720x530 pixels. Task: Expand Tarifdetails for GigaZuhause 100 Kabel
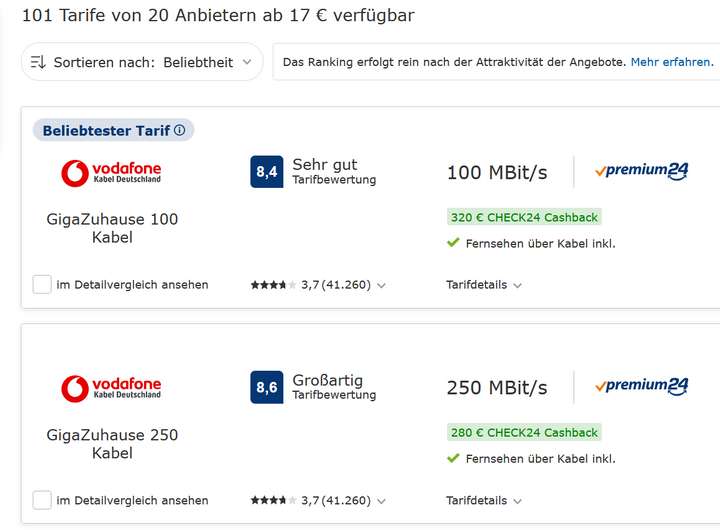tap(484, 285)
